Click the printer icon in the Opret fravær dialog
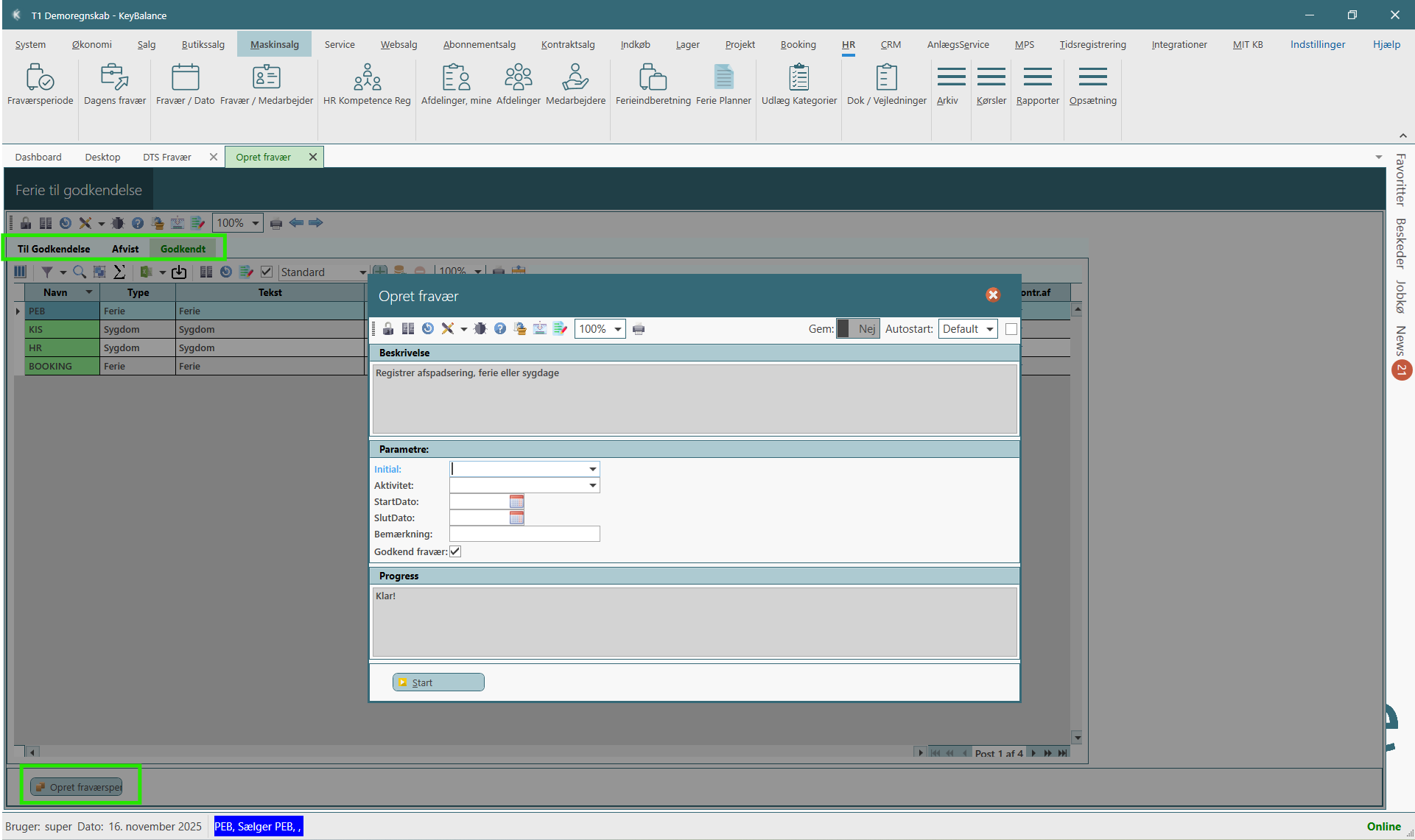The image size is (1415, 840). pos(639,329)
